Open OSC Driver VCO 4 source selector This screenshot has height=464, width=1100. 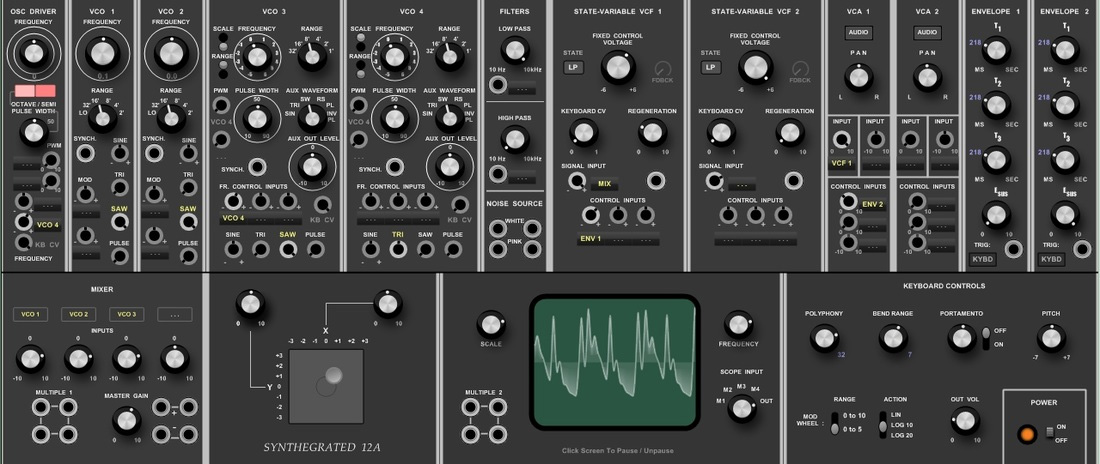pos(48,225)
